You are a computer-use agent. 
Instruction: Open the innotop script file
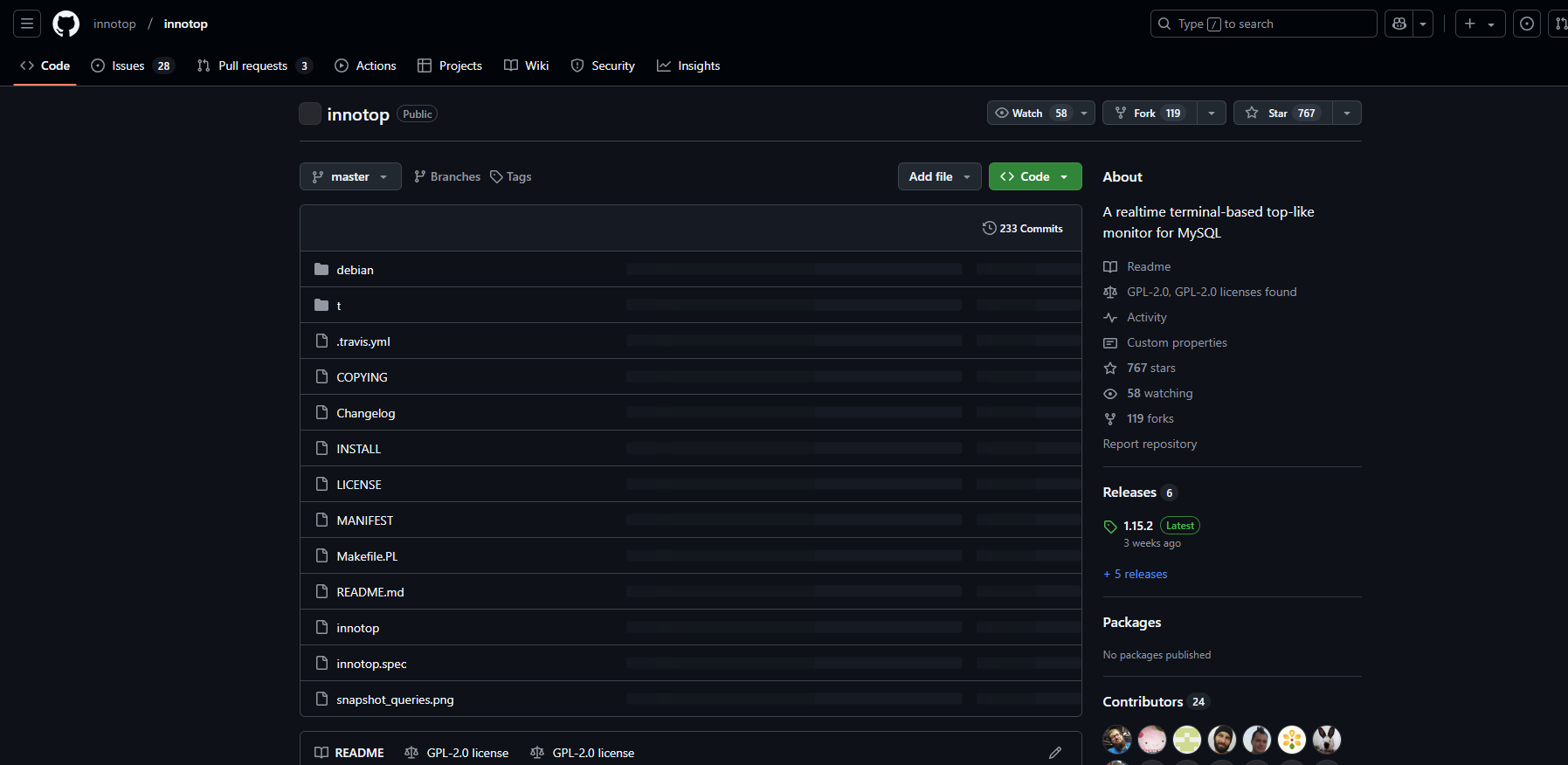click(x=358, y=628)
